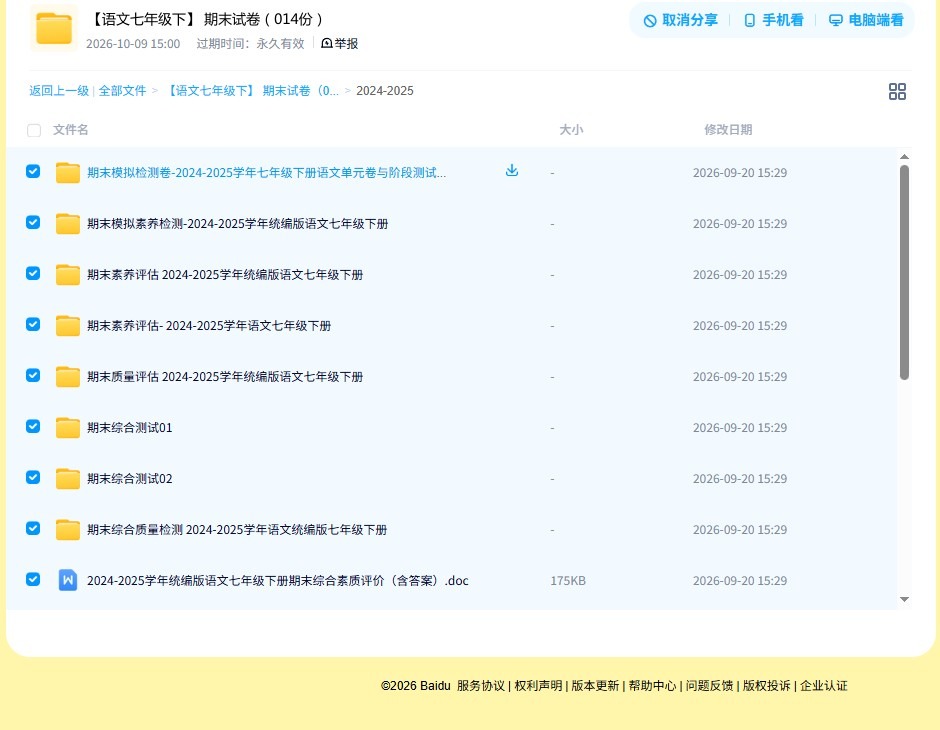Uncheck the 期末质量评估 folder checkbox

click(33, 375)
